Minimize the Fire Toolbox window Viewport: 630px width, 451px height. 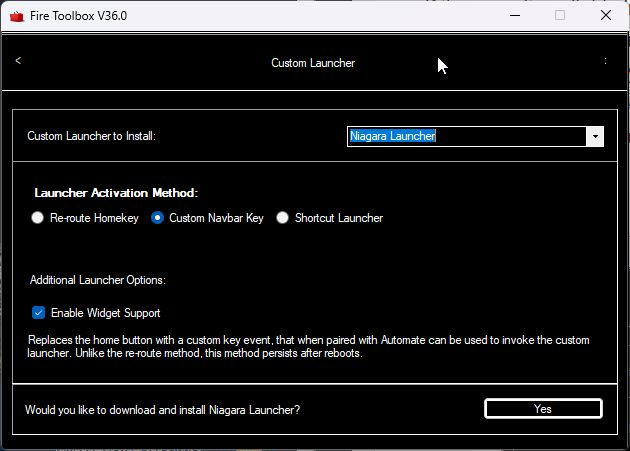point(515,16)
